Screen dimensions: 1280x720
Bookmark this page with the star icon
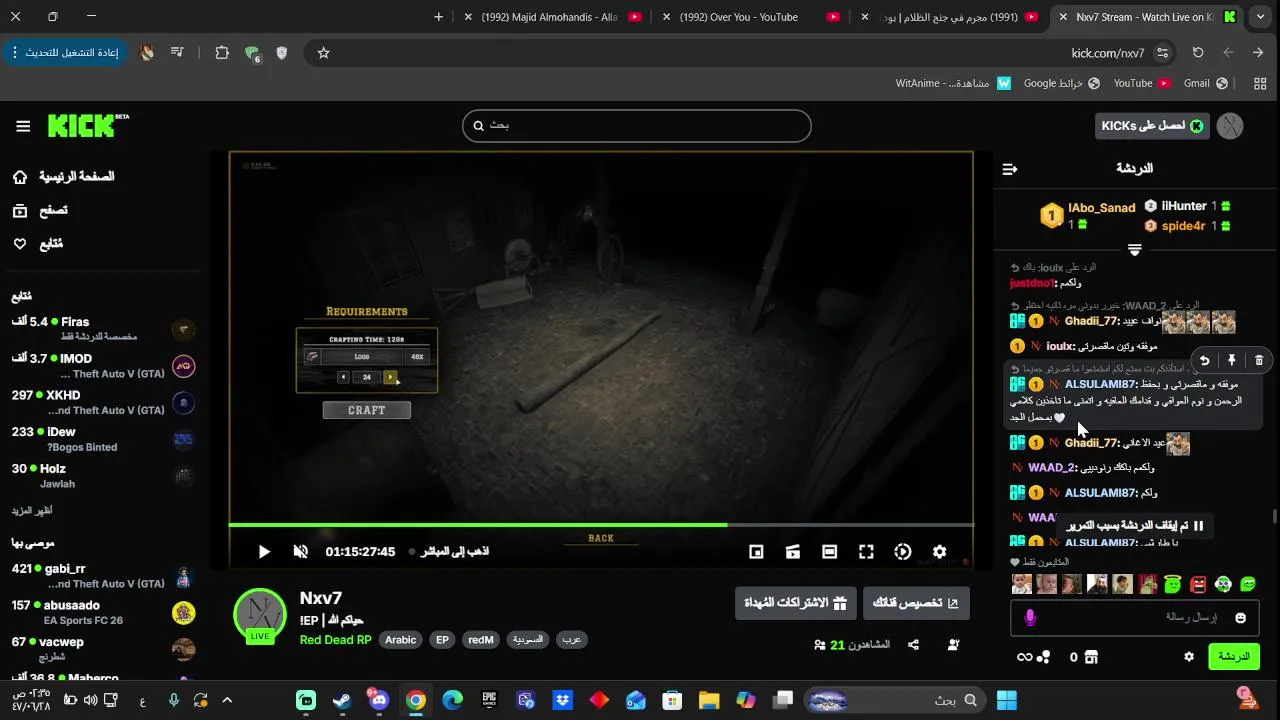click(x=323, y=53)
